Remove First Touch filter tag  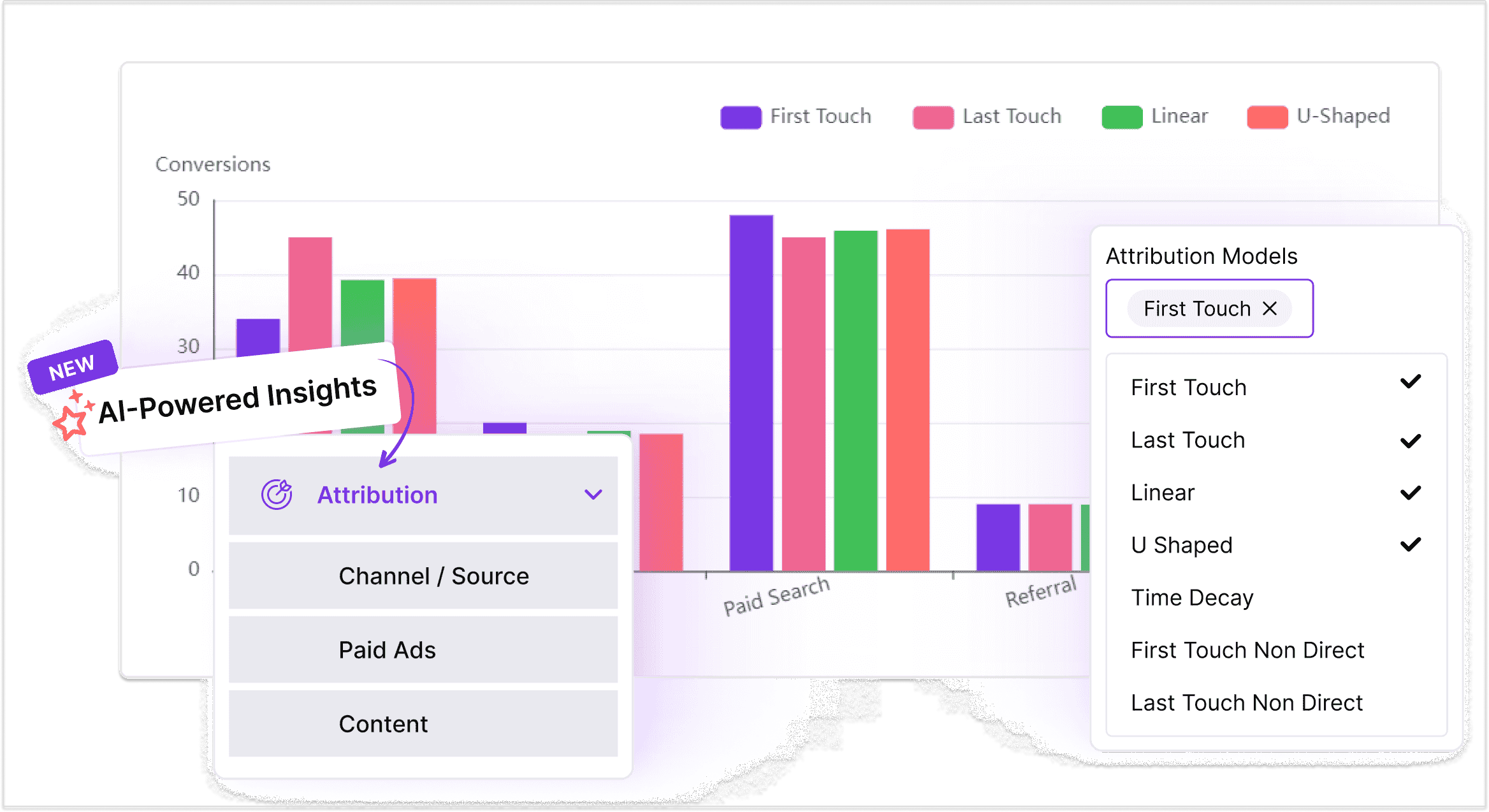[x=1269, y=307]
